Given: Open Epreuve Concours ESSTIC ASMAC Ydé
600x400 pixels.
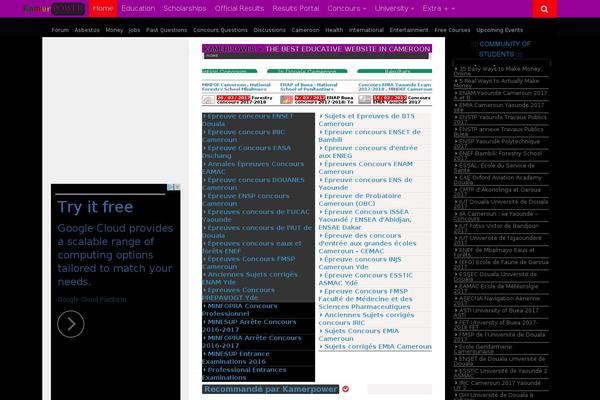Looking at the screenshot, I should click(366, 279).
